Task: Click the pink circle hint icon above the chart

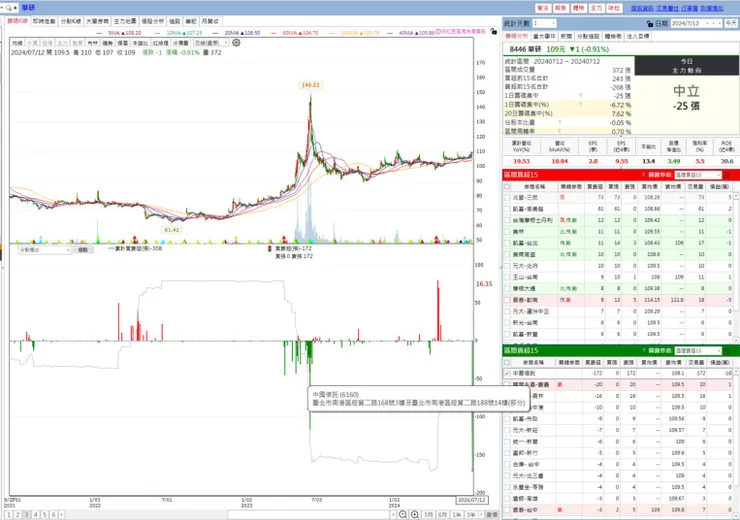Action: pyautogui.click(x=437, y=32)
